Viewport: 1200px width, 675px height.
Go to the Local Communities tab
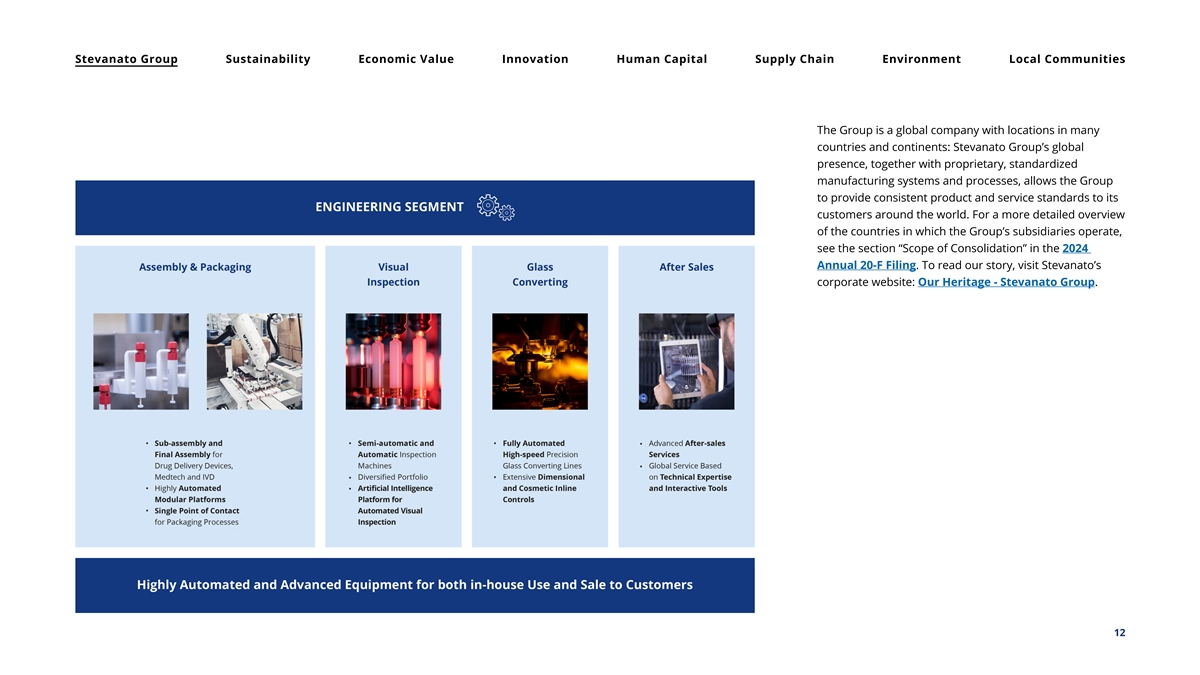click(x=1067, y=59)
